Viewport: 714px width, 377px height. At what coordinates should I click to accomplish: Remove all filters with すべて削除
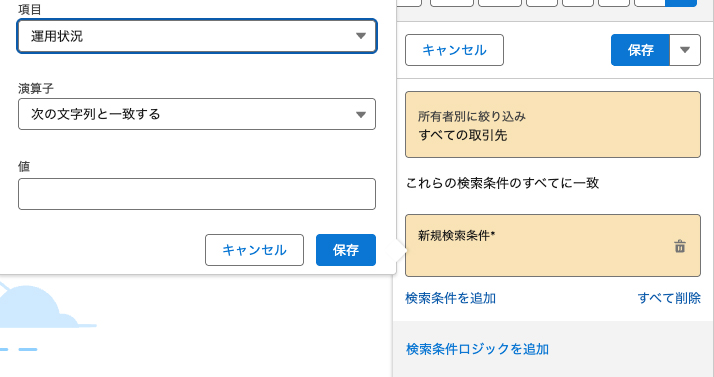click(x=669, y=298)
